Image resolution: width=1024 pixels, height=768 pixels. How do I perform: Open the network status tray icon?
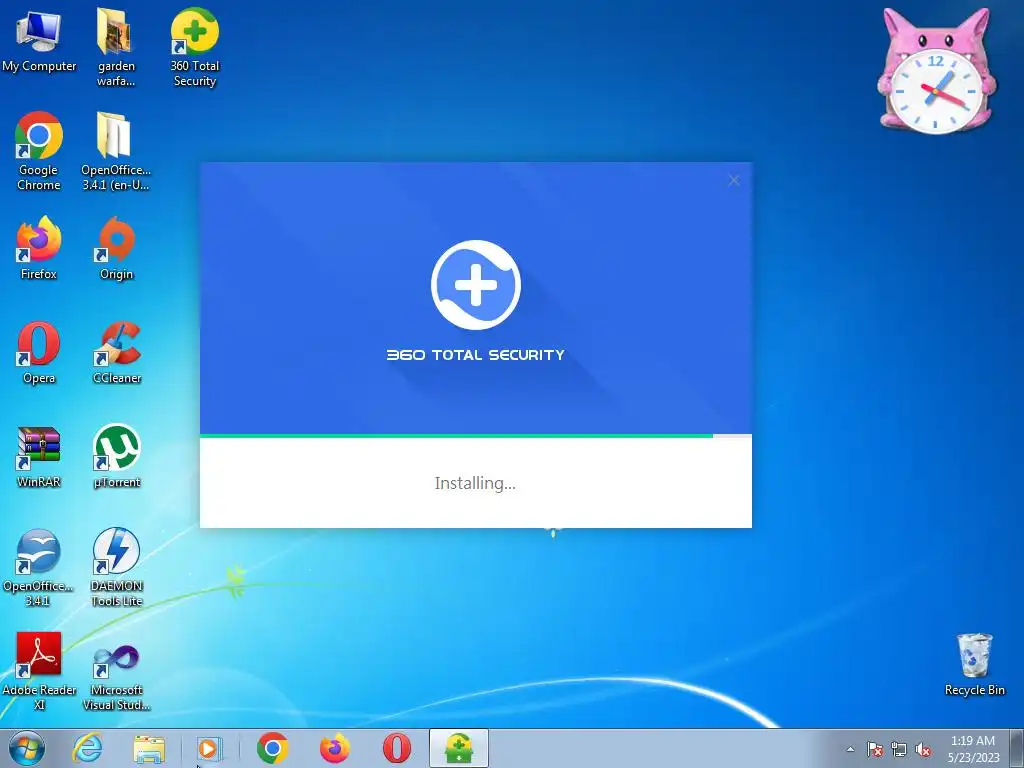(899, 749)
